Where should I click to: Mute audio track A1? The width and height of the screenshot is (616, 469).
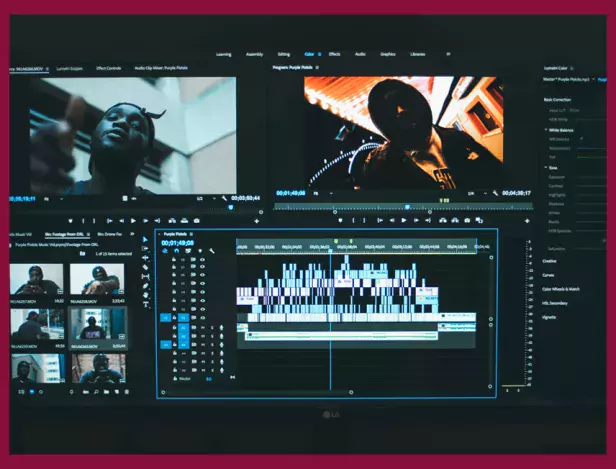click(203, 328)
